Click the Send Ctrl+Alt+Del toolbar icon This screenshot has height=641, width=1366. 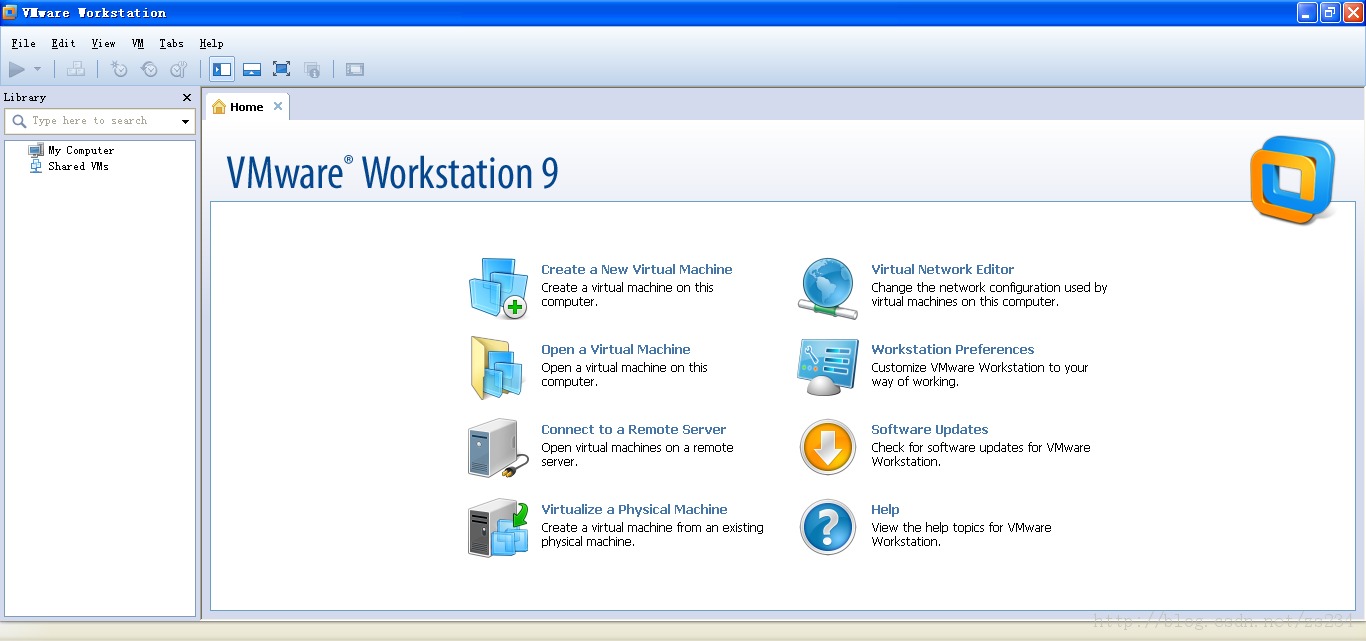(75, 69)
